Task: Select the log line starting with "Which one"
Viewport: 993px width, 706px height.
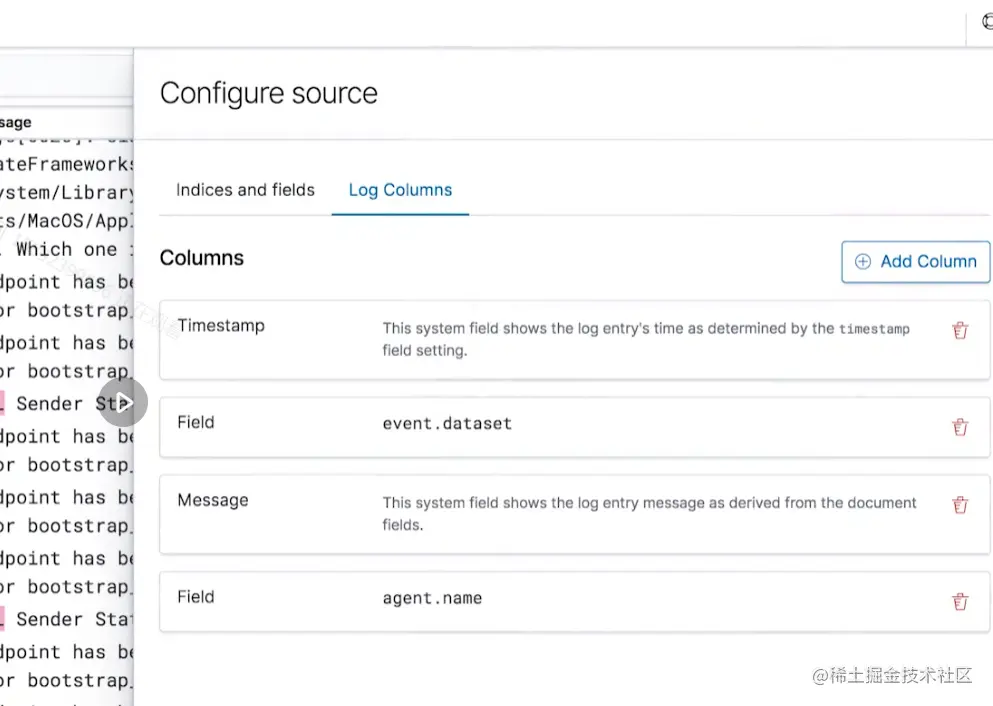Action: point(66,250)
